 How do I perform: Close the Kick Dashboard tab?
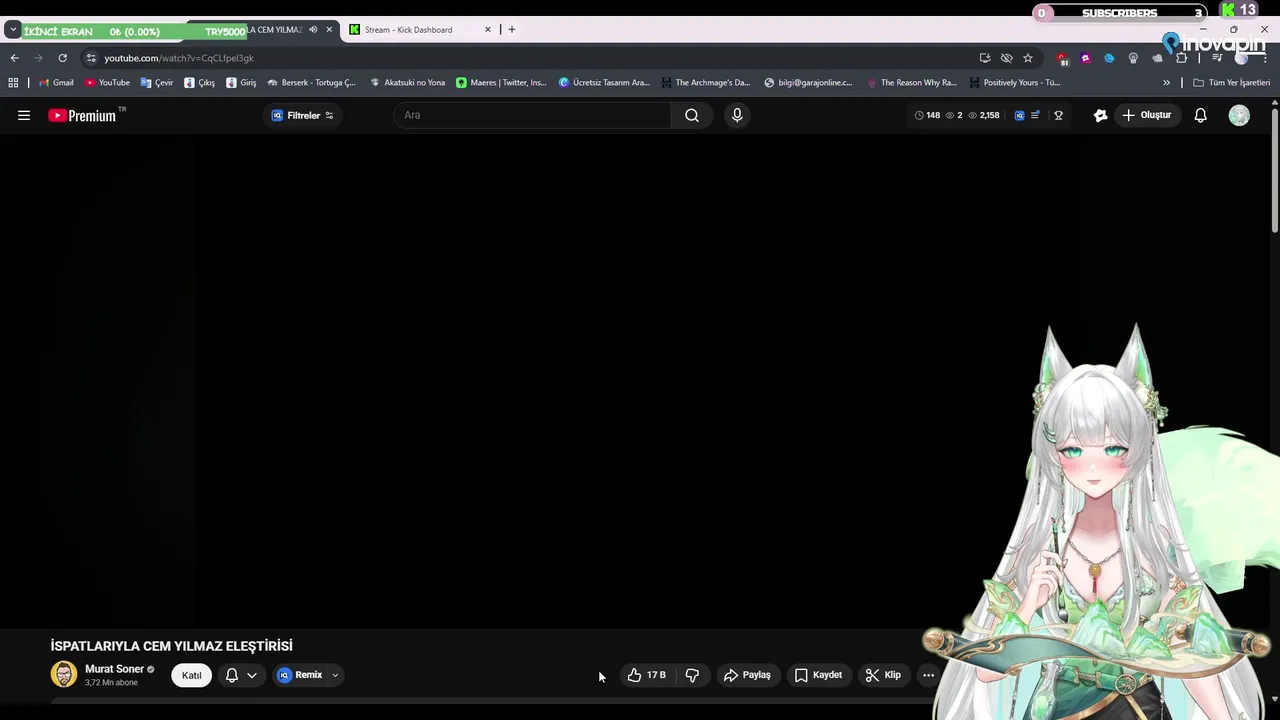click(x=488, y=30)
